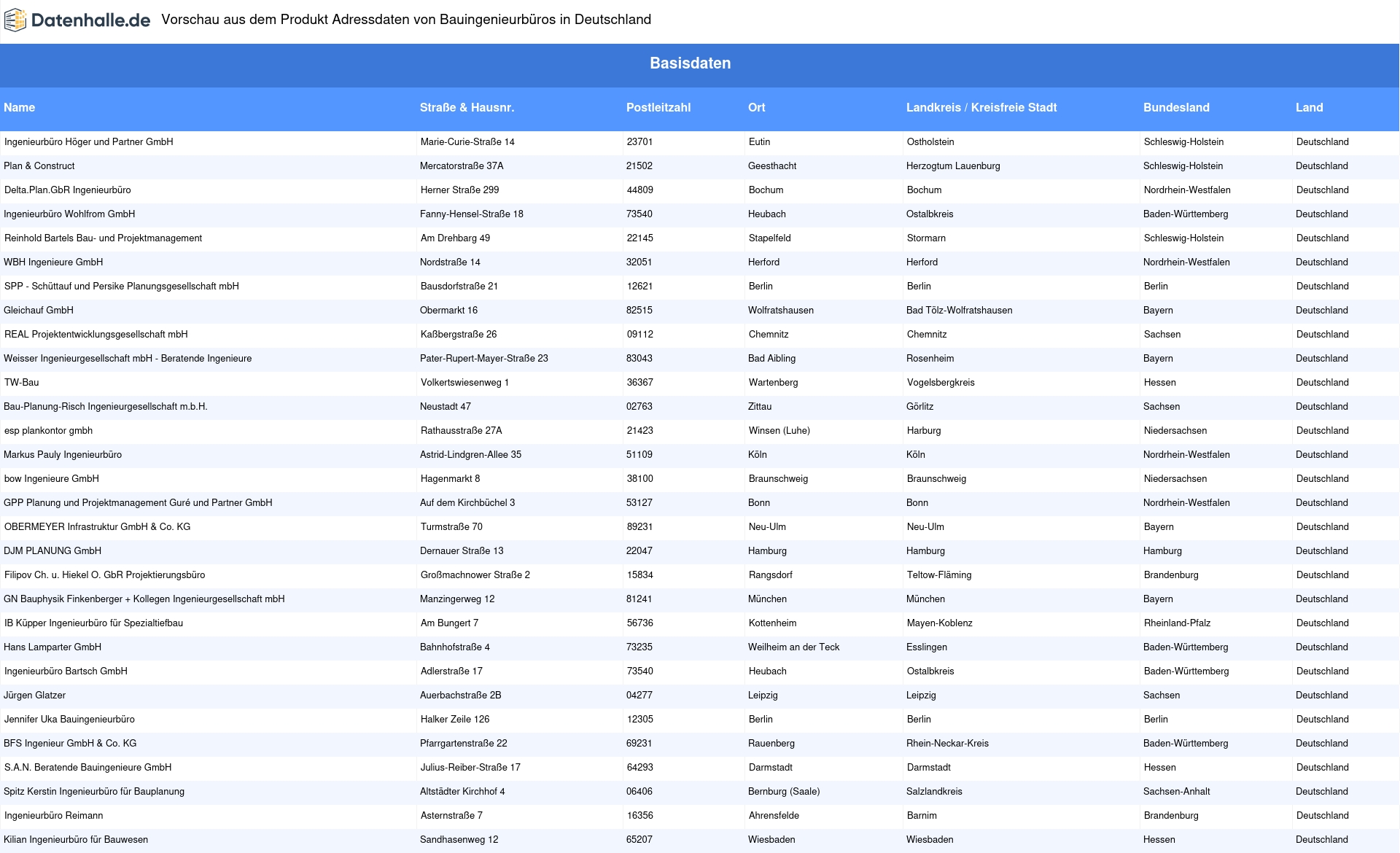Image resolution: width=1400 pixels, height=853 pixels.
Task: Select GPP Planung und Projektmanagement entry
Action: [138, 503]
